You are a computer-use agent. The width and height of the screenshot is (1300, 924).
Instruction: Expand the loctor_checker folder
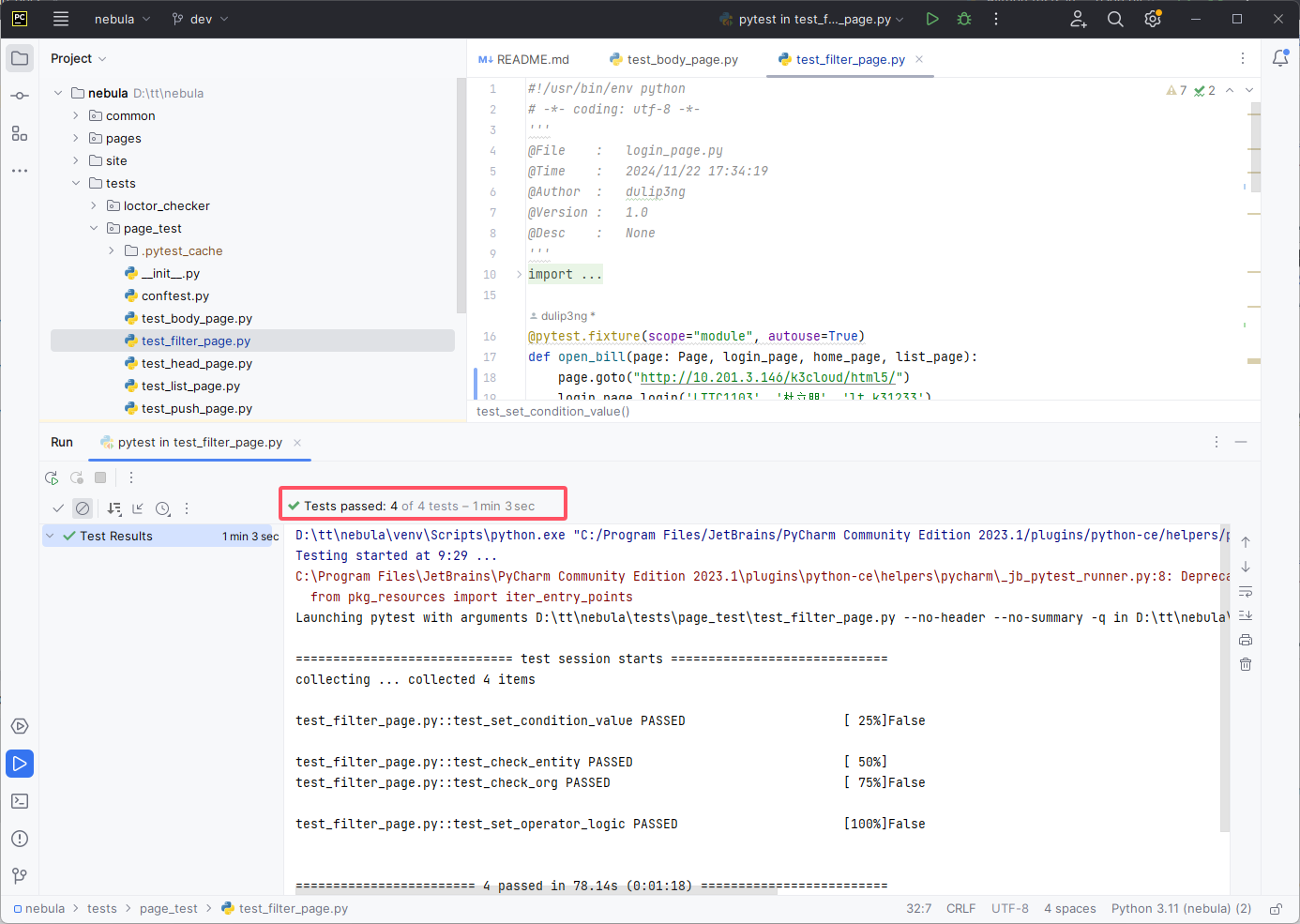[94, 205]
